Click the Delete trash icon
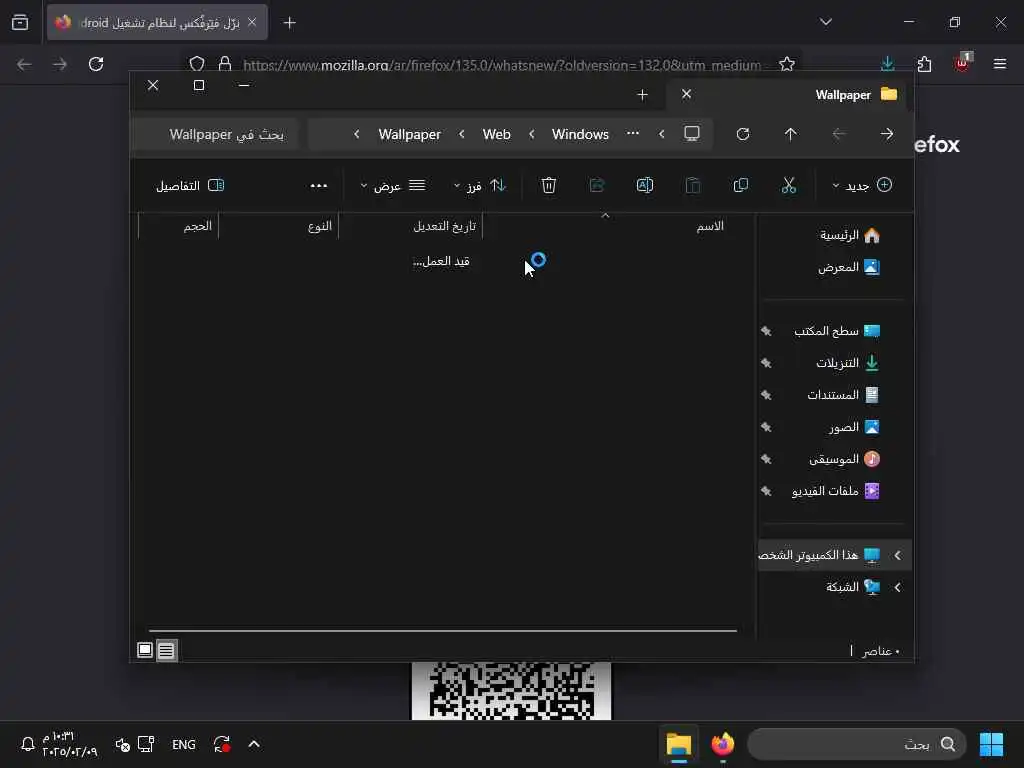Viewport: 1024px width, 768px height. point(549,185)
